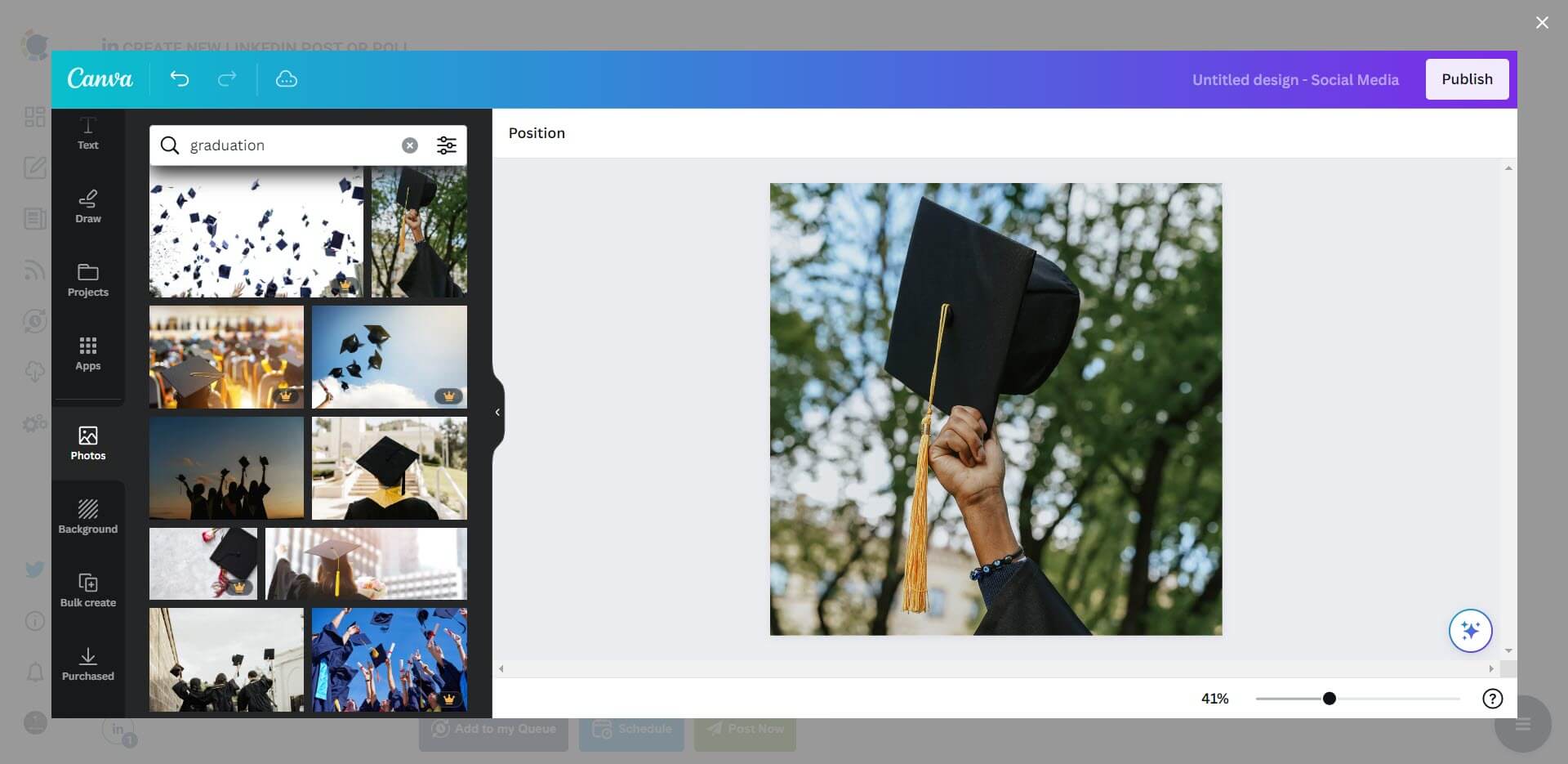Open the Projects panel
1568x764 pixels.
click(87, 280)
